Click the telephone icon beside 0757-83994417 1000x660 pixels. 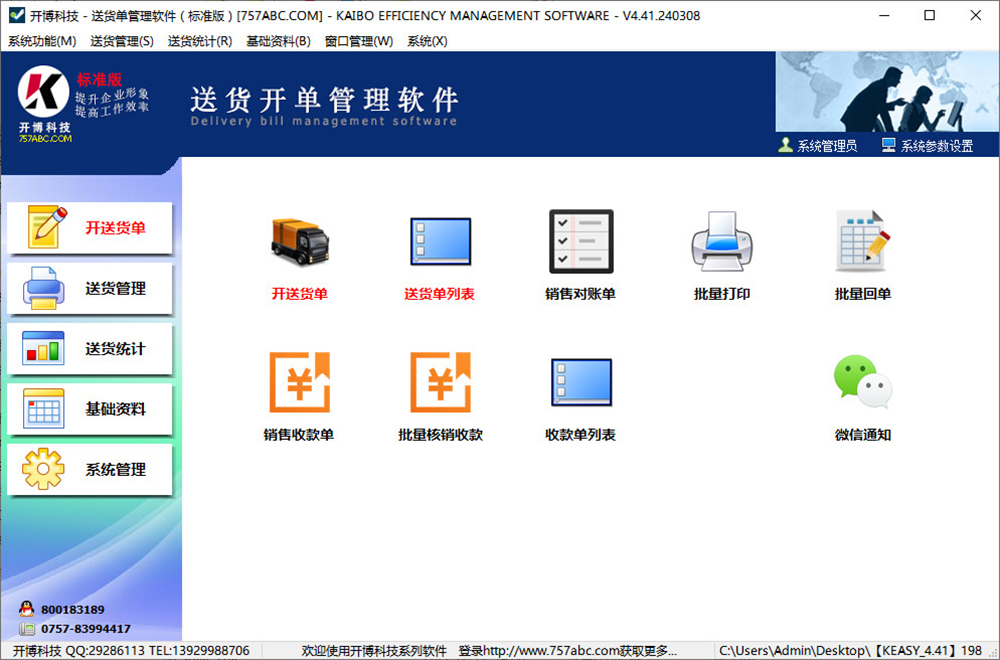[x=27, y=629]
